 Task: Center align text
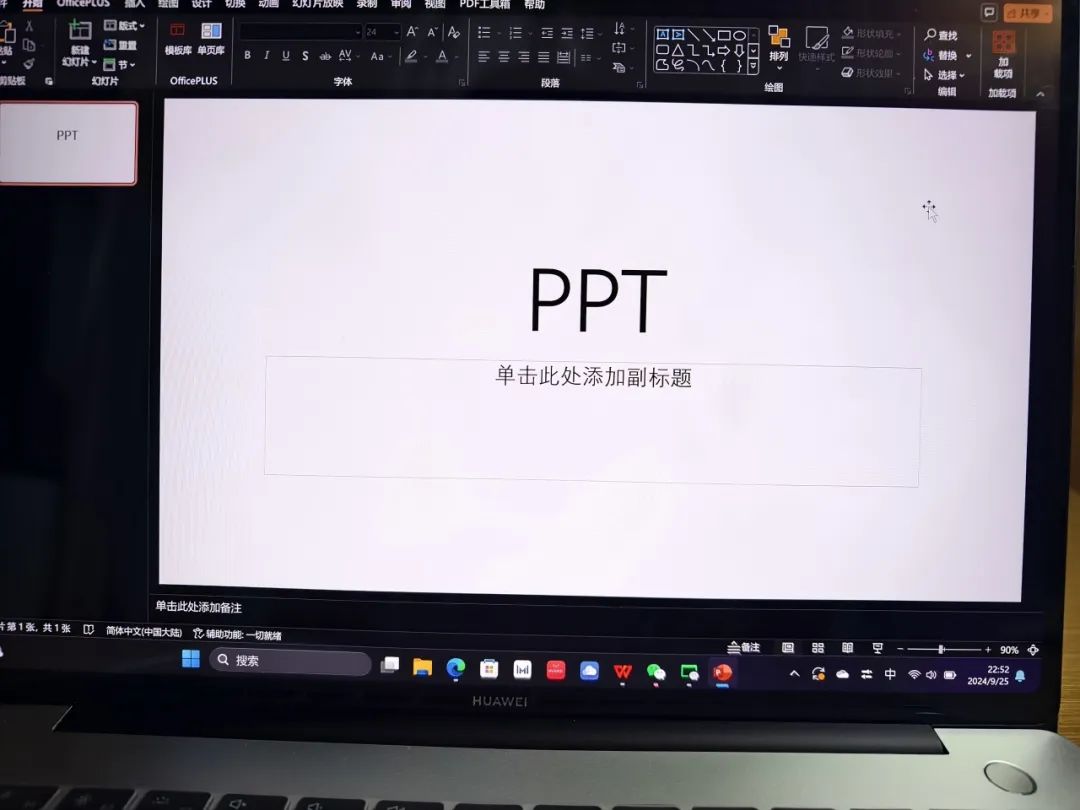point(504,57)
